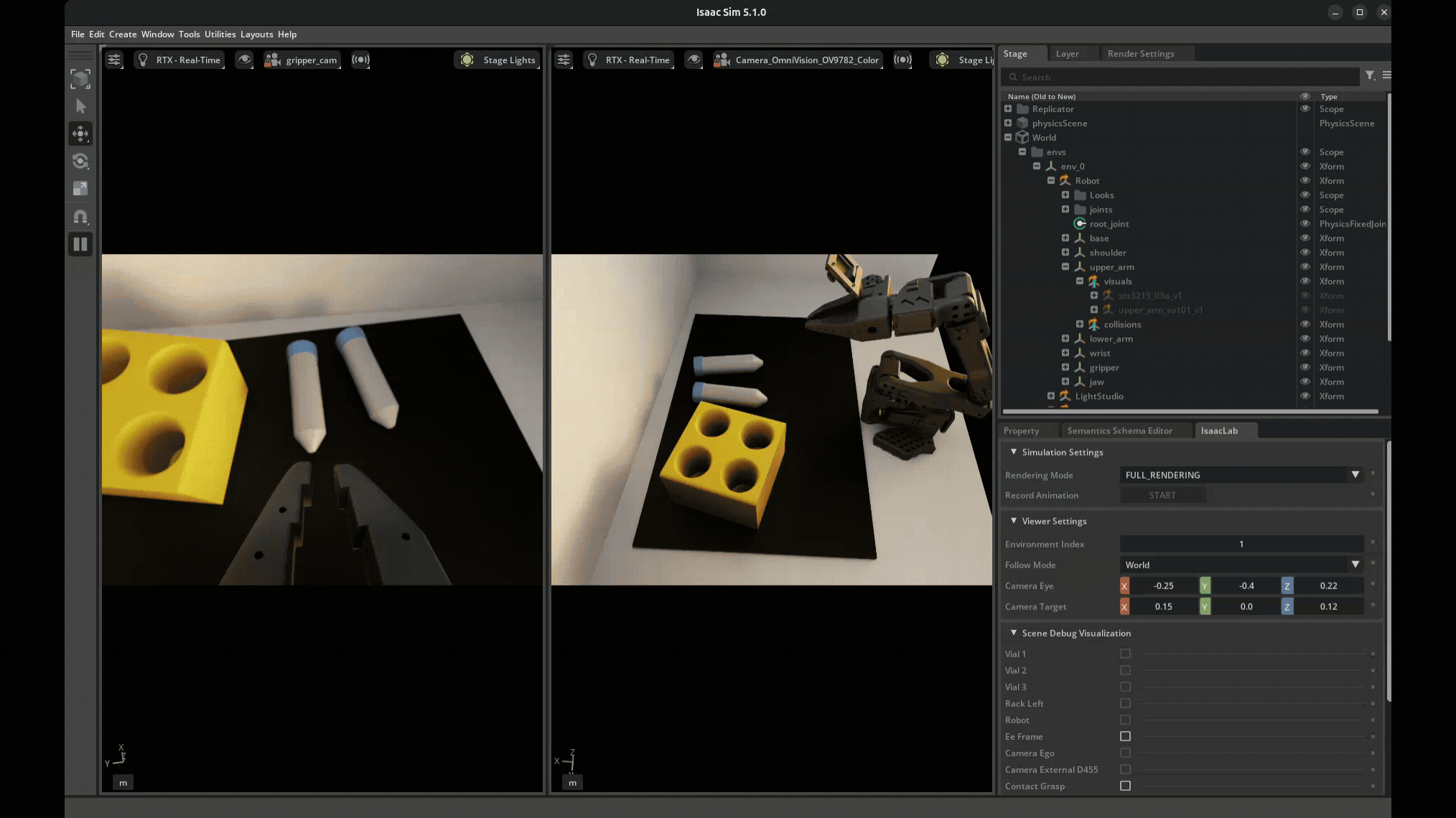Check the Vial 1 debug visualization box
This screenshot has height=818, width=1456.
[x=1125, y=654]
